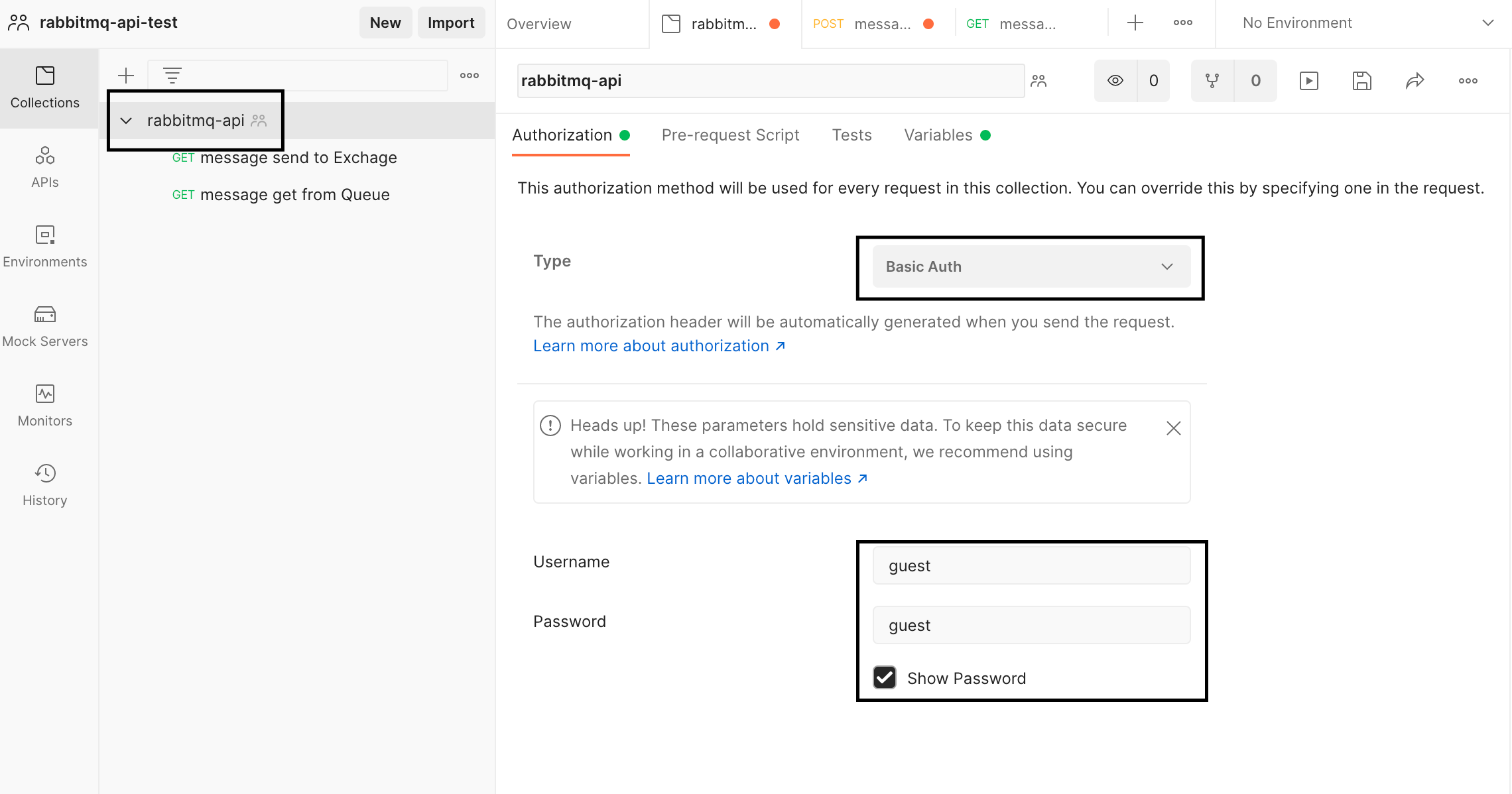Screen dimensions: 1512x794
Task: Switch to the Variables tab
Action: pyautogui.click(x=938, y=135)
